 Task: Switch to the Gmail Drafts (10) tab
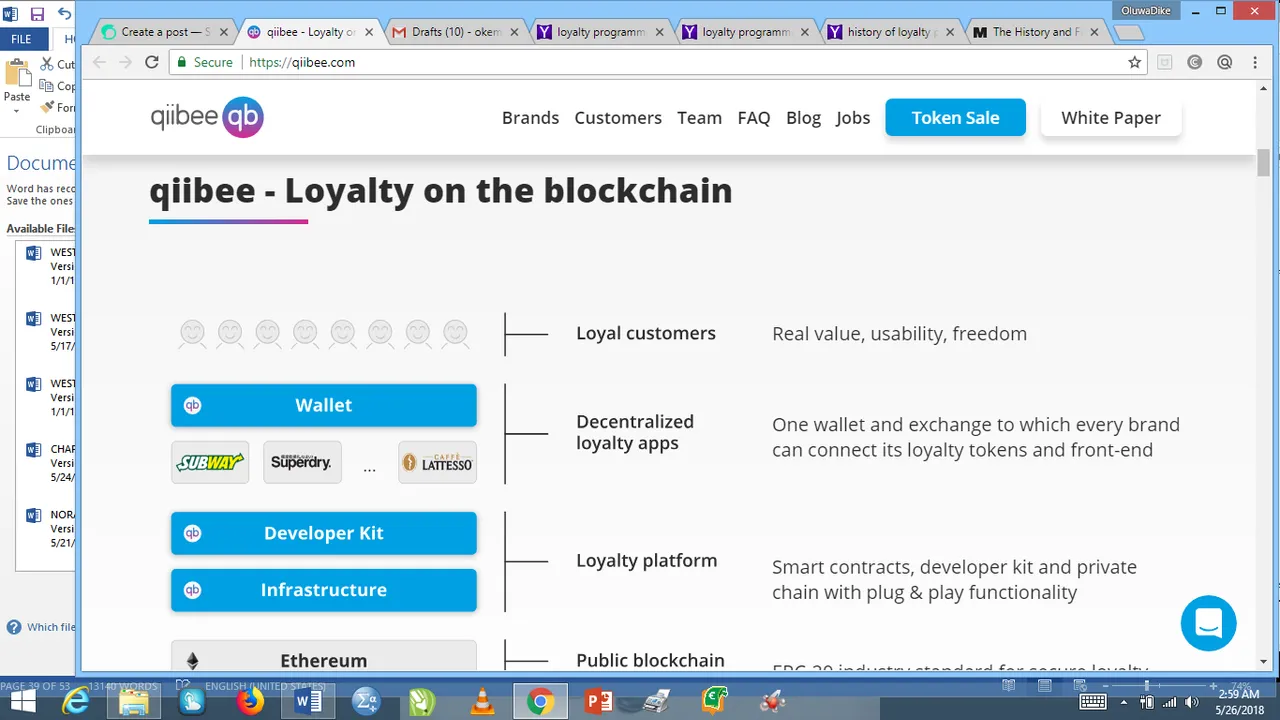[x=455, y=32]
